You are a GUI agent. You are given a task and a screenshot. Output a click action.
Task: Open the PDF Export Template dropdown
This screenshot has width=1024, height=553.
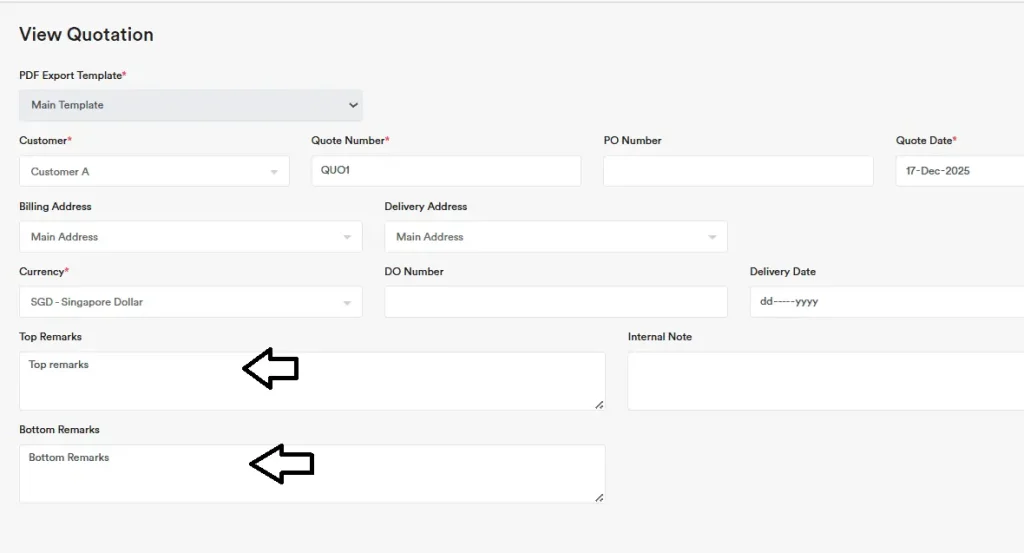coord(190,105)
